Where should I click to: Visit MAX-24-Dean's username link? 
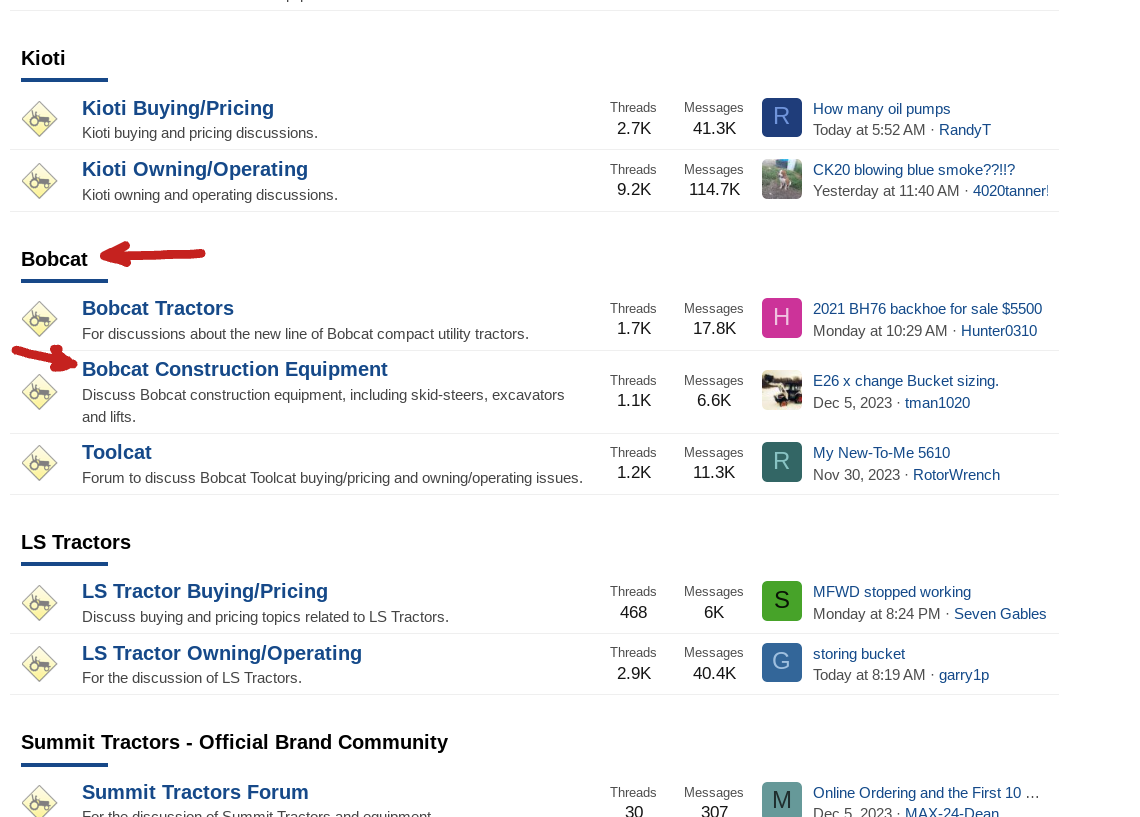point(952,811)
